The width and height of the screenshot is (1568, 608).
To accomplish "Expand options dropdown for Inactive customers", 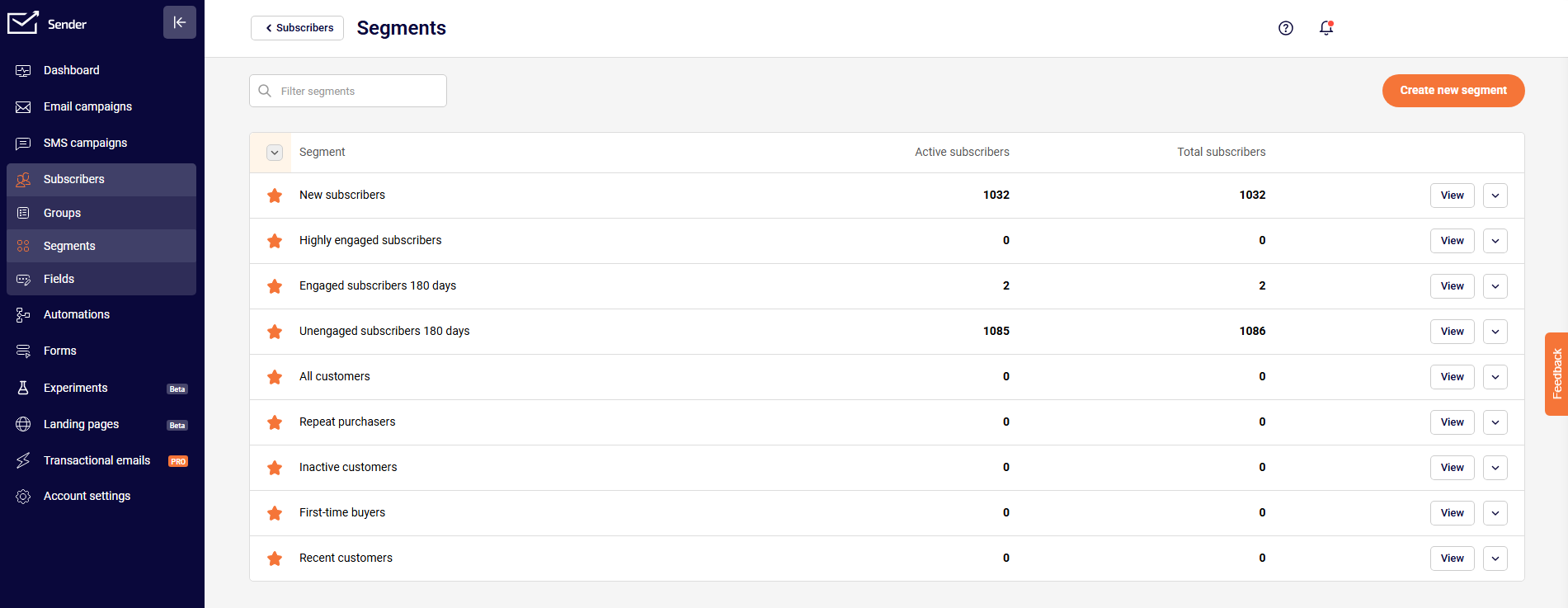I will pyautogui.click(x=1495, y=468).
